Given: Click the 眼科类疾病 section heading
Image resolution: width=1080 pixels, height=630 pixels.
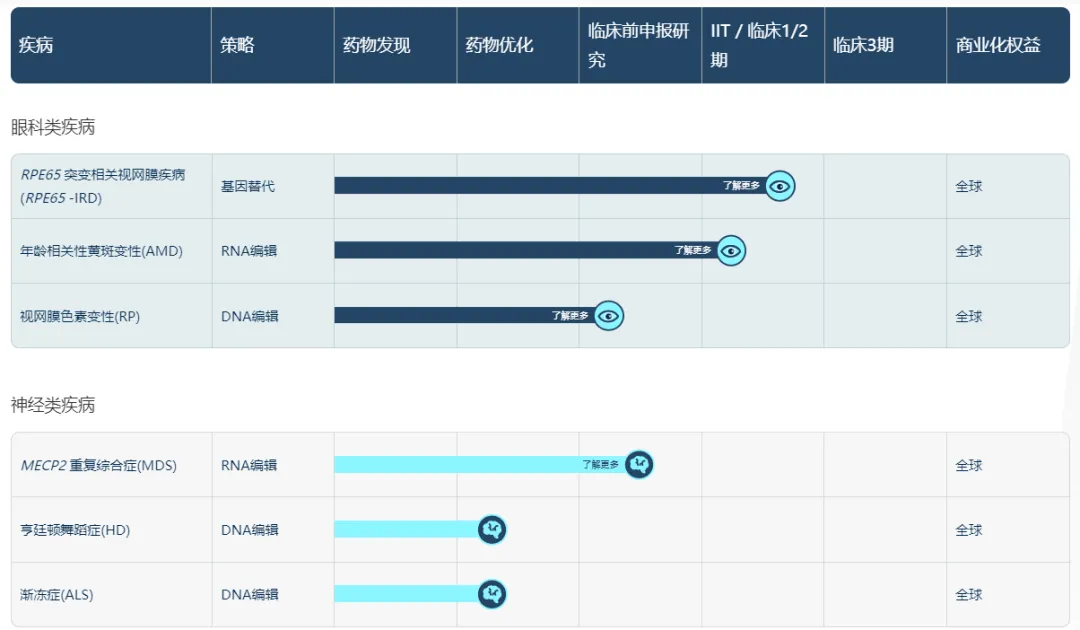Looking at the screenshot, I should pos(53,127).
